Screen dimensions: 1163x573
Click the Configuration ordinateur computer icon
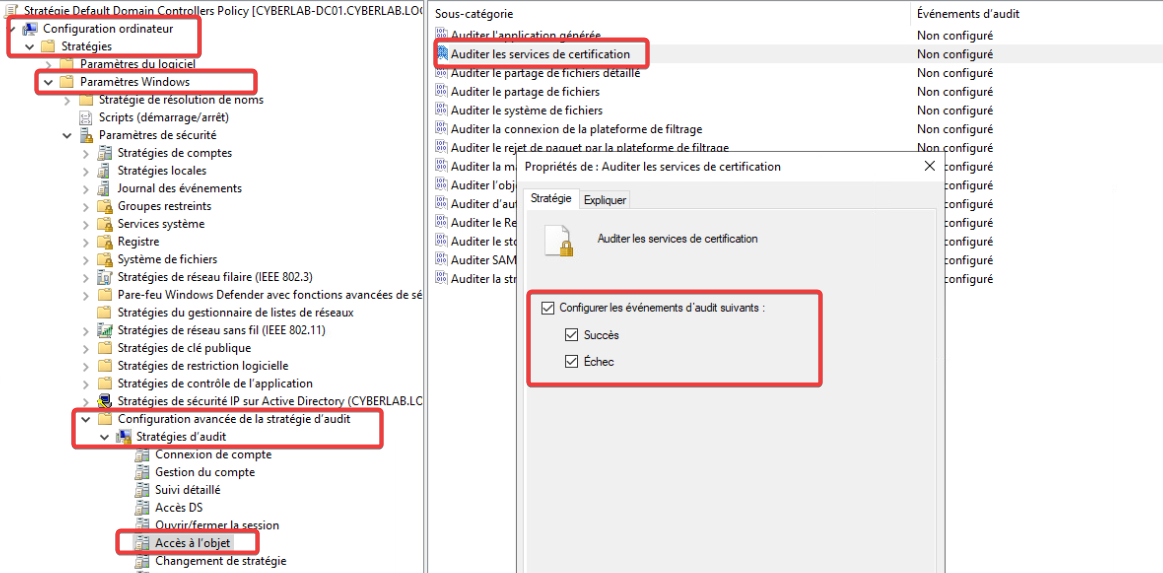31,29
